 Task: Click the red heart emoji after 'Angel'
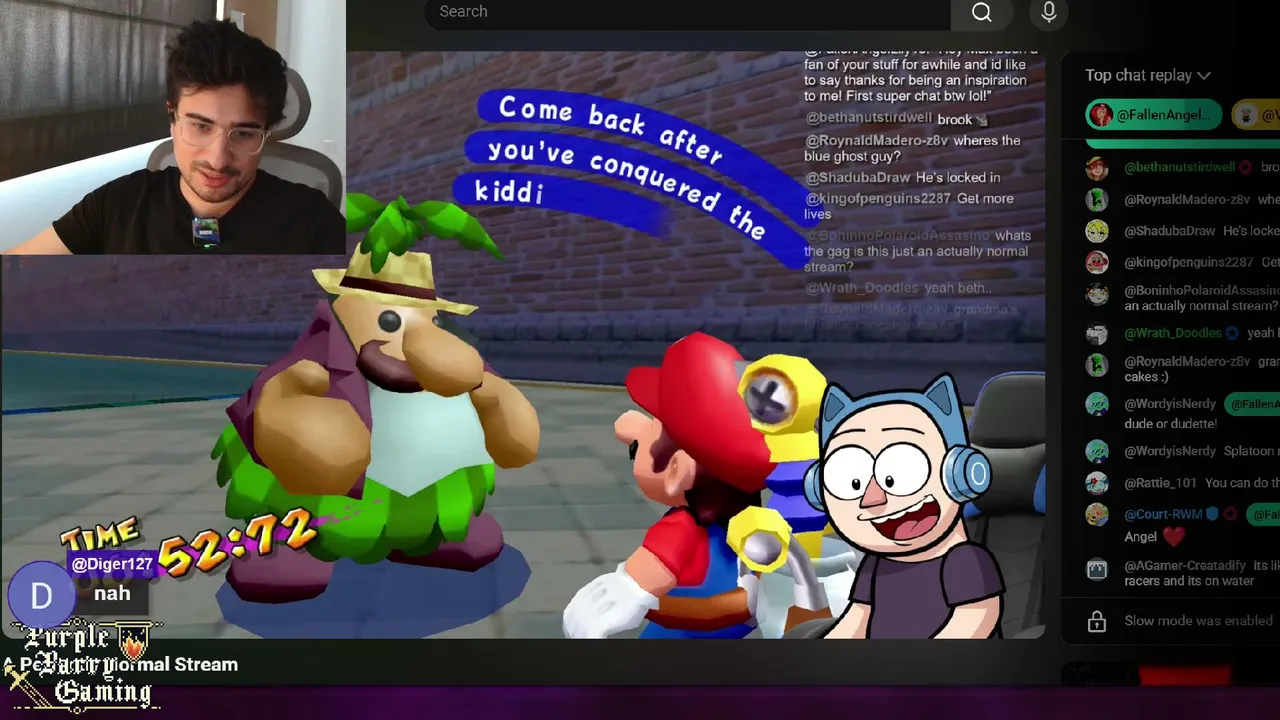tap(1173, 537)
